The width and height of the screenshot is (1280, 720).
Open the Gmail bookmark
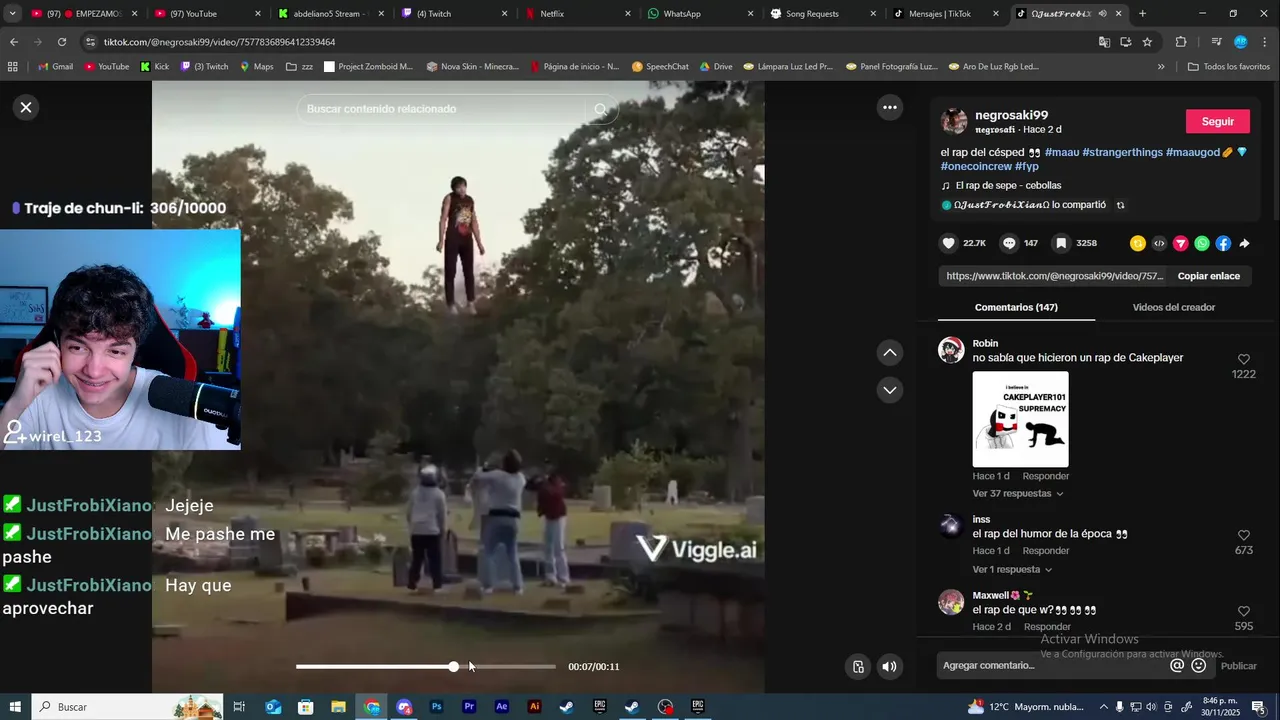[x=54, y=67]
